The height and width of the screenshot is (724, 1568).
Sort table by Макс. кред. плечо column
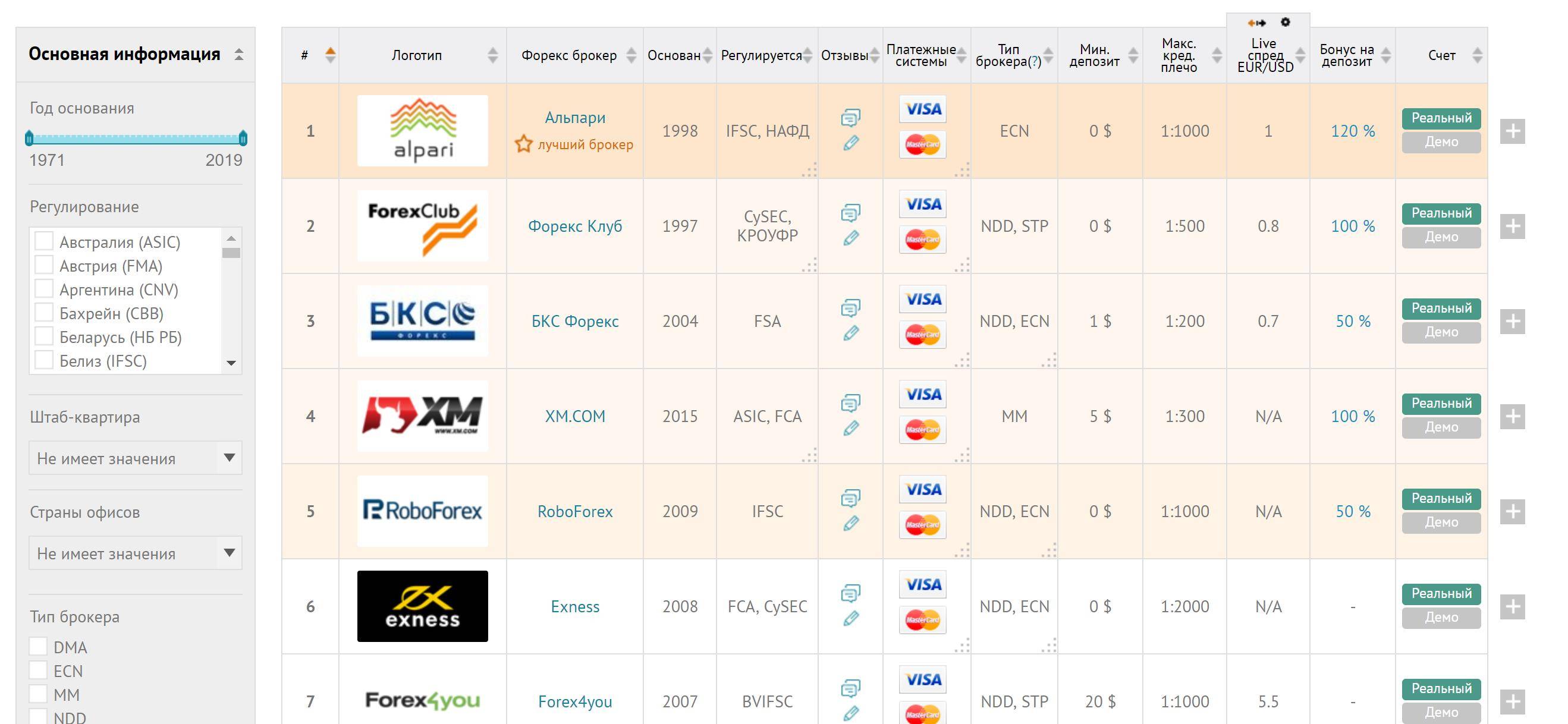click(x=1217, y=55)
